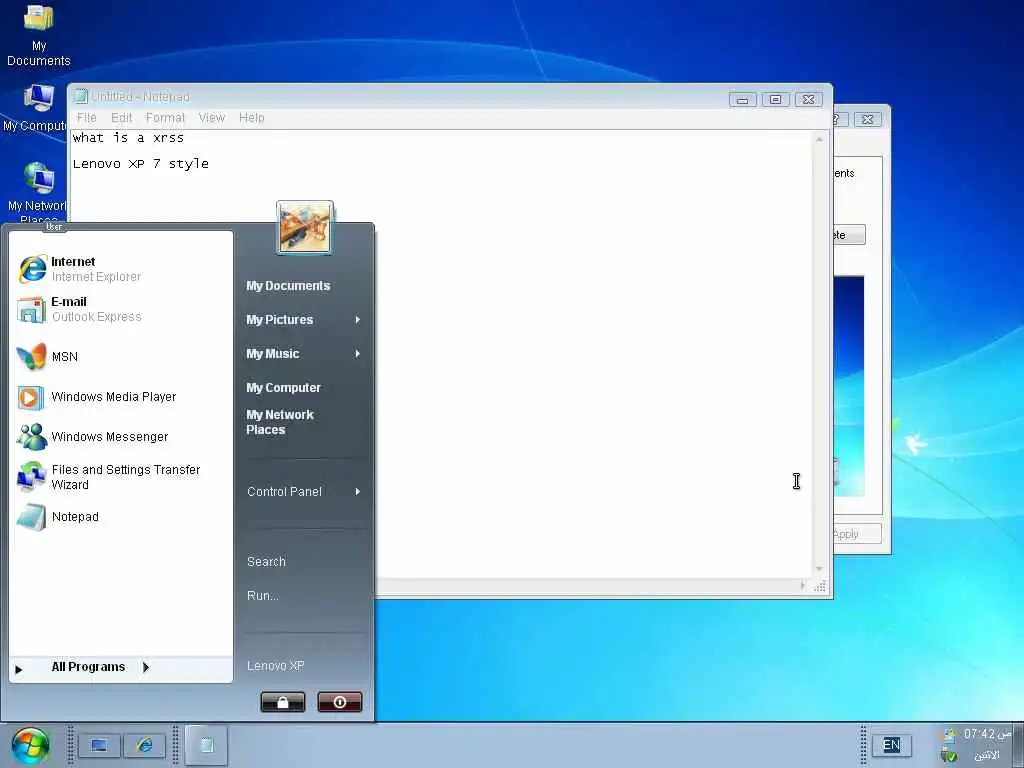The image size is (1024, 768).
Task: Click the Windows Start orb
Action: [x=30, y=746]
